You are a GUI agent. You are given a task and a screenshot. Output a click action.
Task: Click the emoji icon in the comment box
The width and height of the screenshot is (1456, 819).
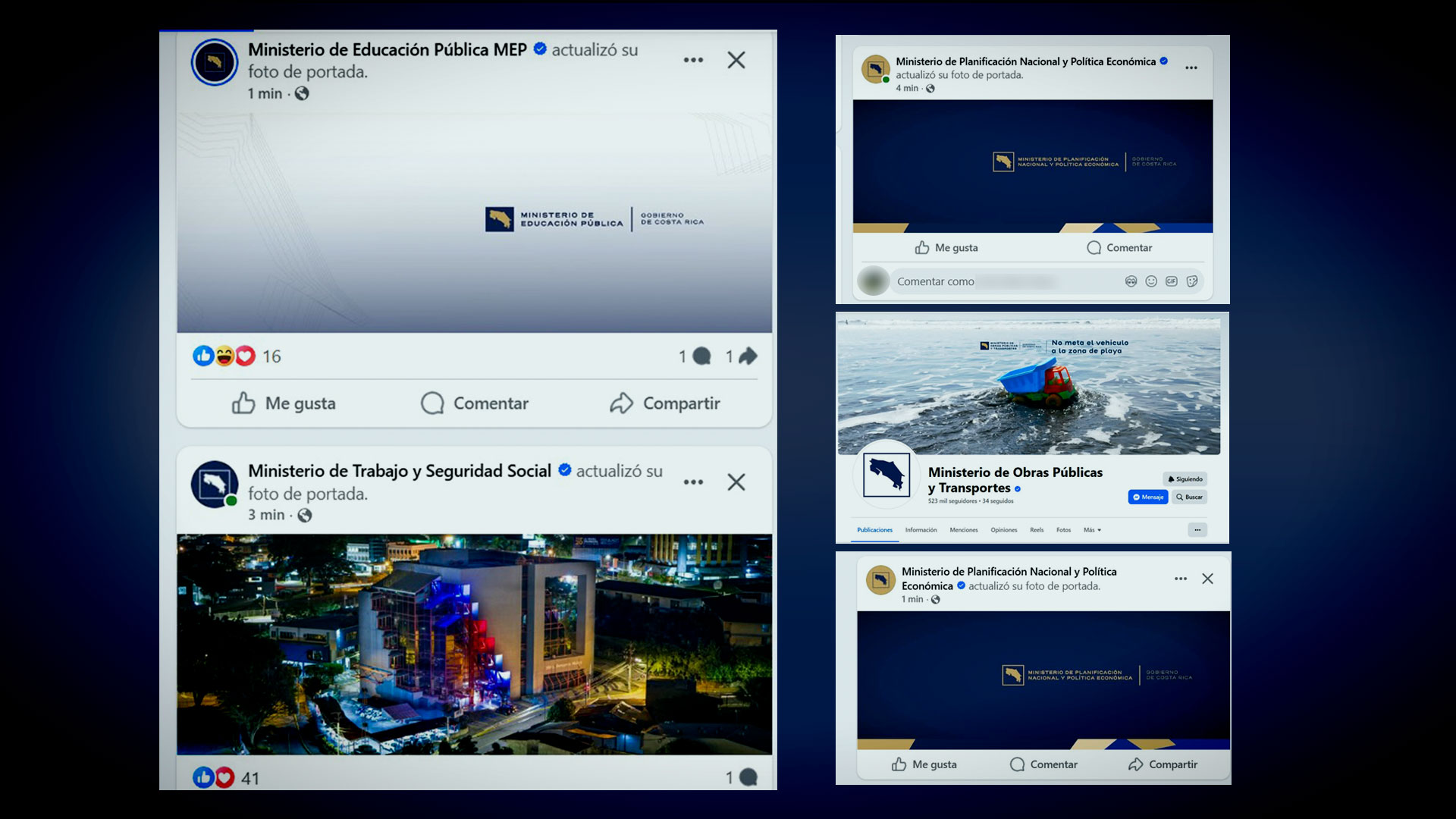coord(1151,281)
